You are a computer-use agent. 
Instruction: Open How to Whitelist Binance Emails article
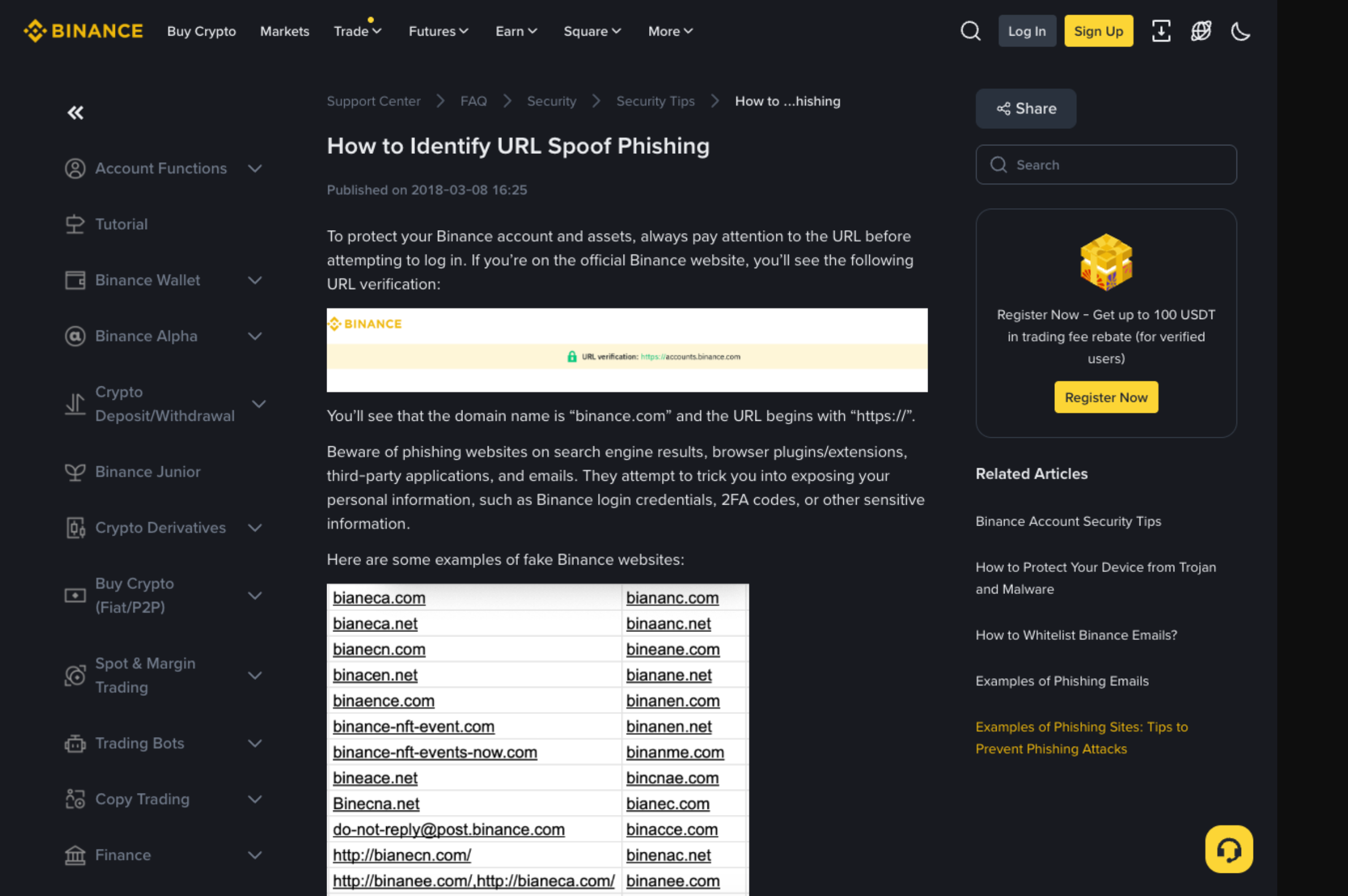point(1076,635)
